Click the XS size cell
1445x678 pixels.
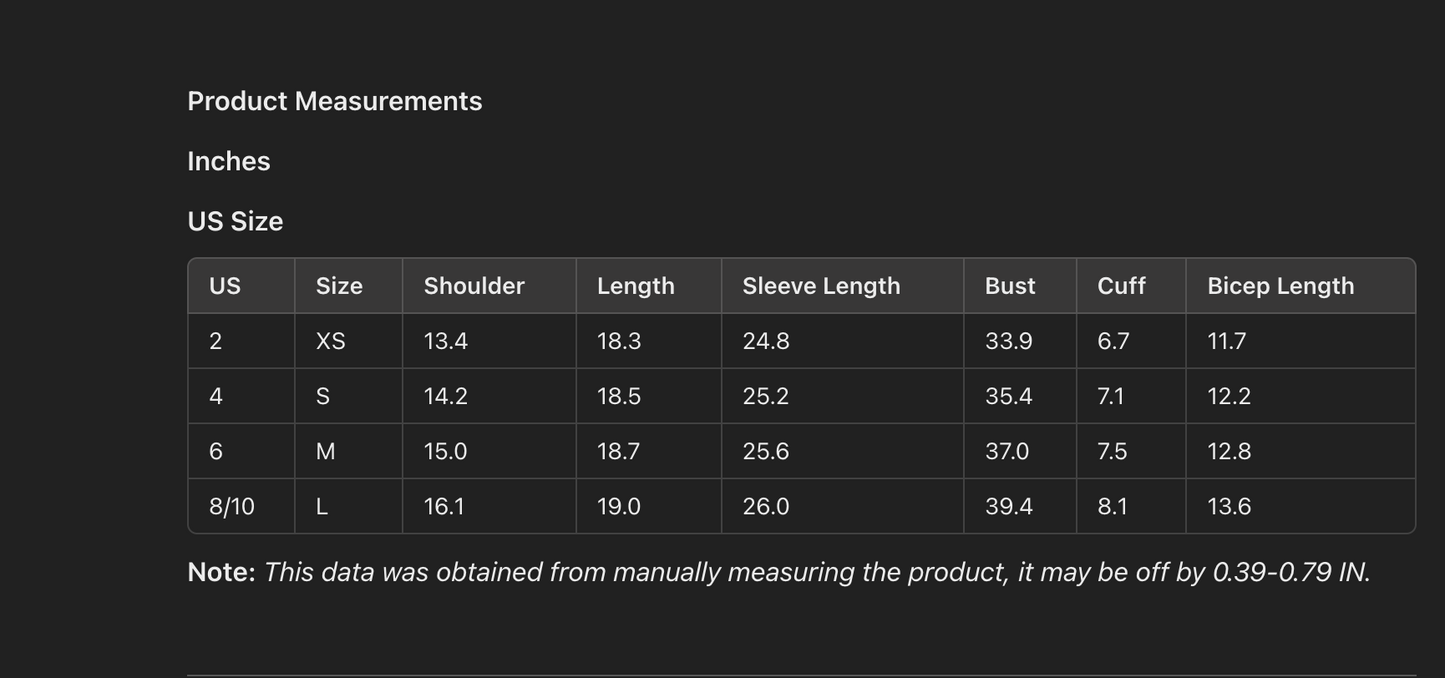tap(330, 341)
